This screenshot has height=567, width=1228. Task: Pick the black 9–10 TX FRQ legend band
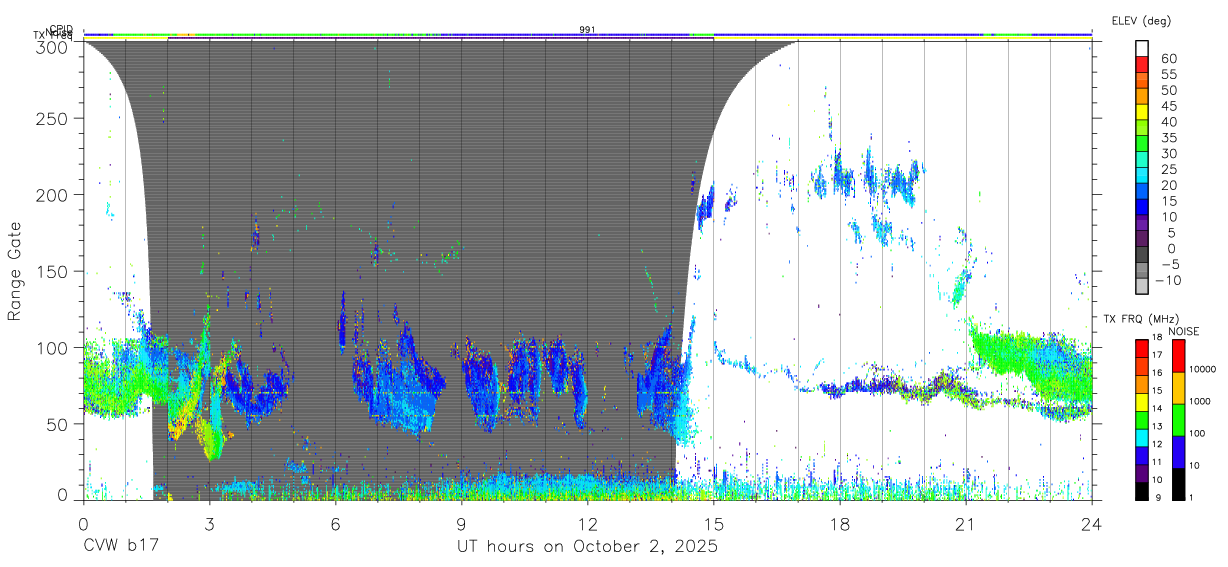1142,490
